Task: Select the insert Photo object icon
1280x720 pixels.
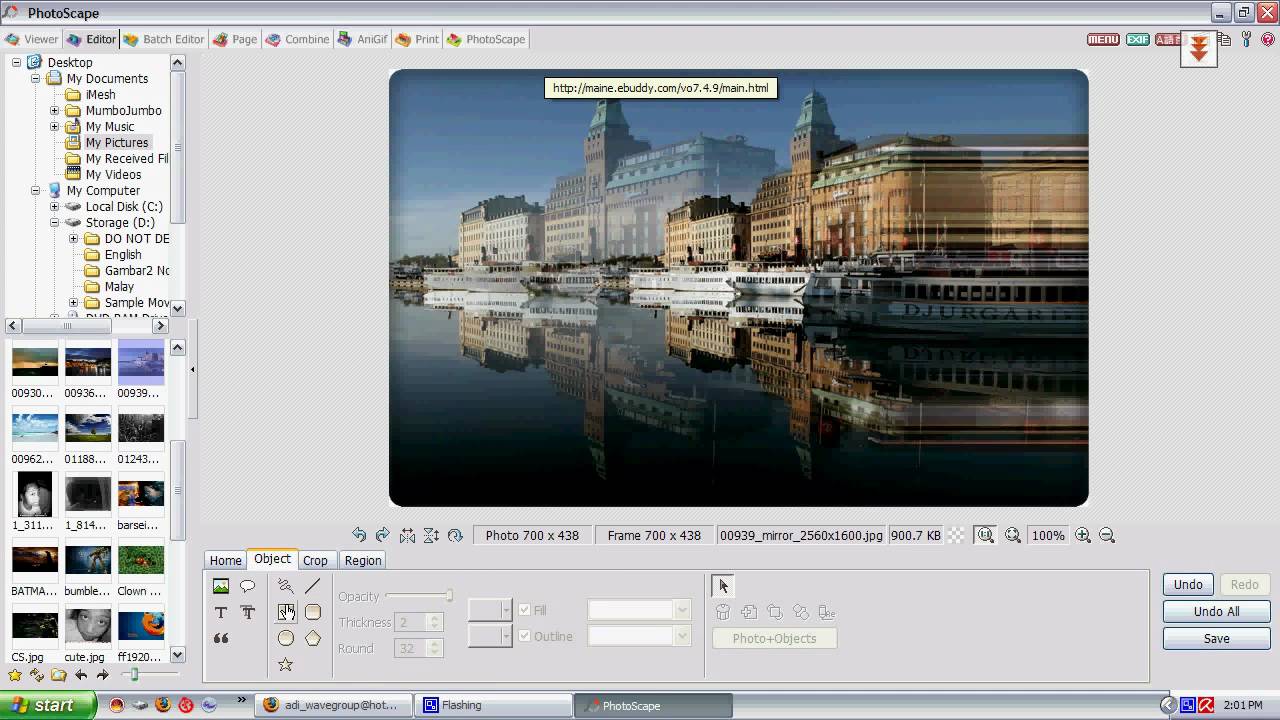Action: [221, 586]
